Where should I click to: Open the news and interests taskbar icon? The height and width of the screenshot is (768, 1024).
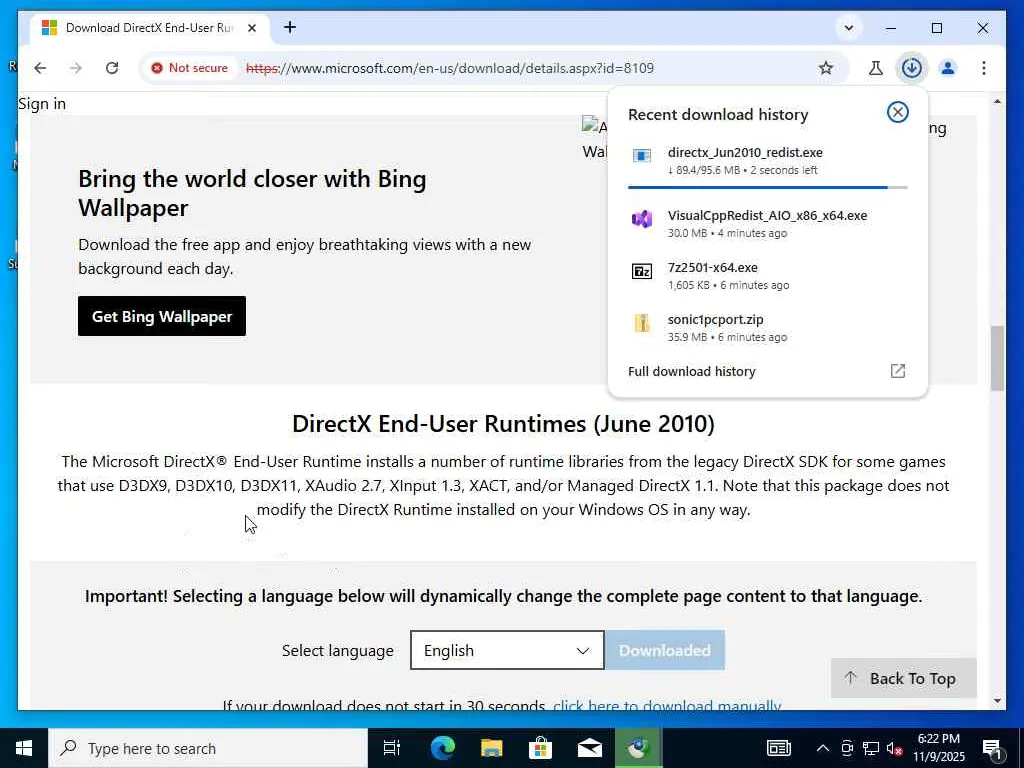[x=778, y=748]
